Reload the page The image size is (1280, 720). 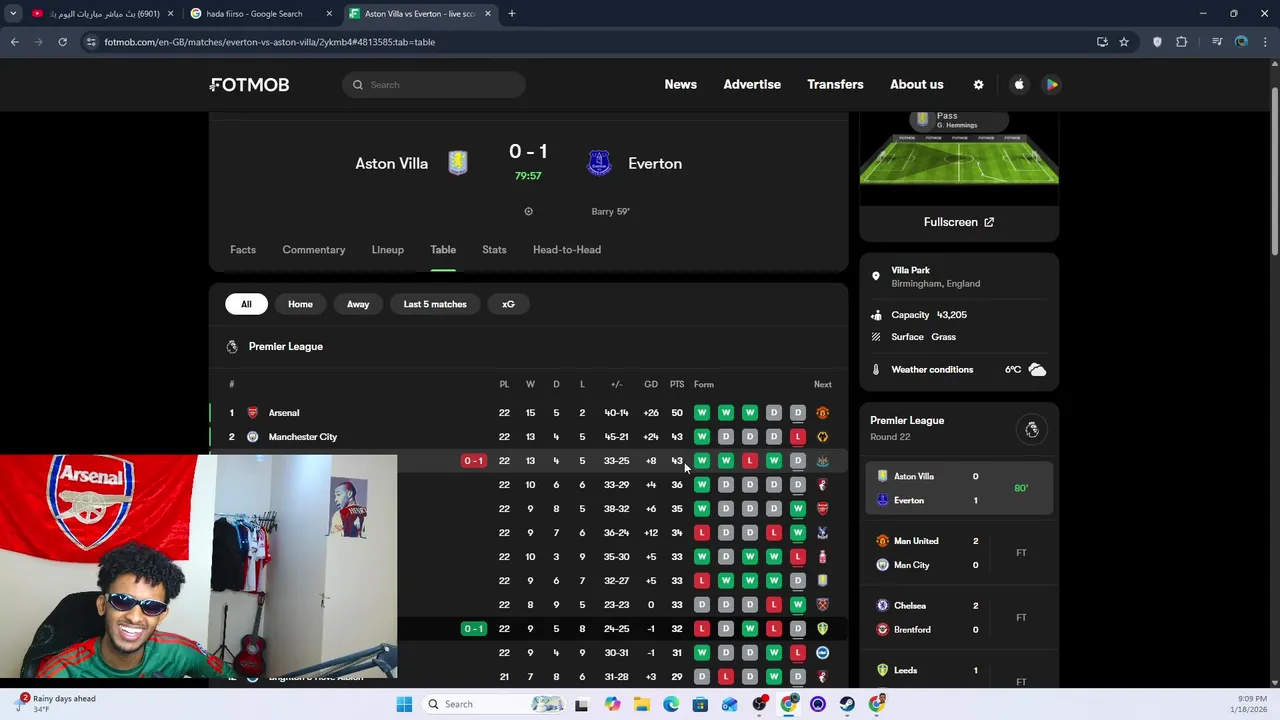tap(62, 42)
